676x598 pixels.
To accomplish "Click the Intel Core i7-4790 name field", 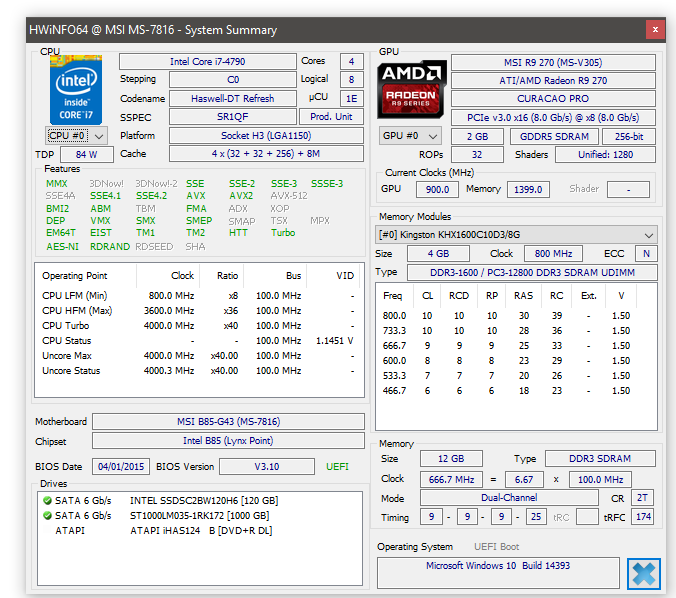I will 208,62.
